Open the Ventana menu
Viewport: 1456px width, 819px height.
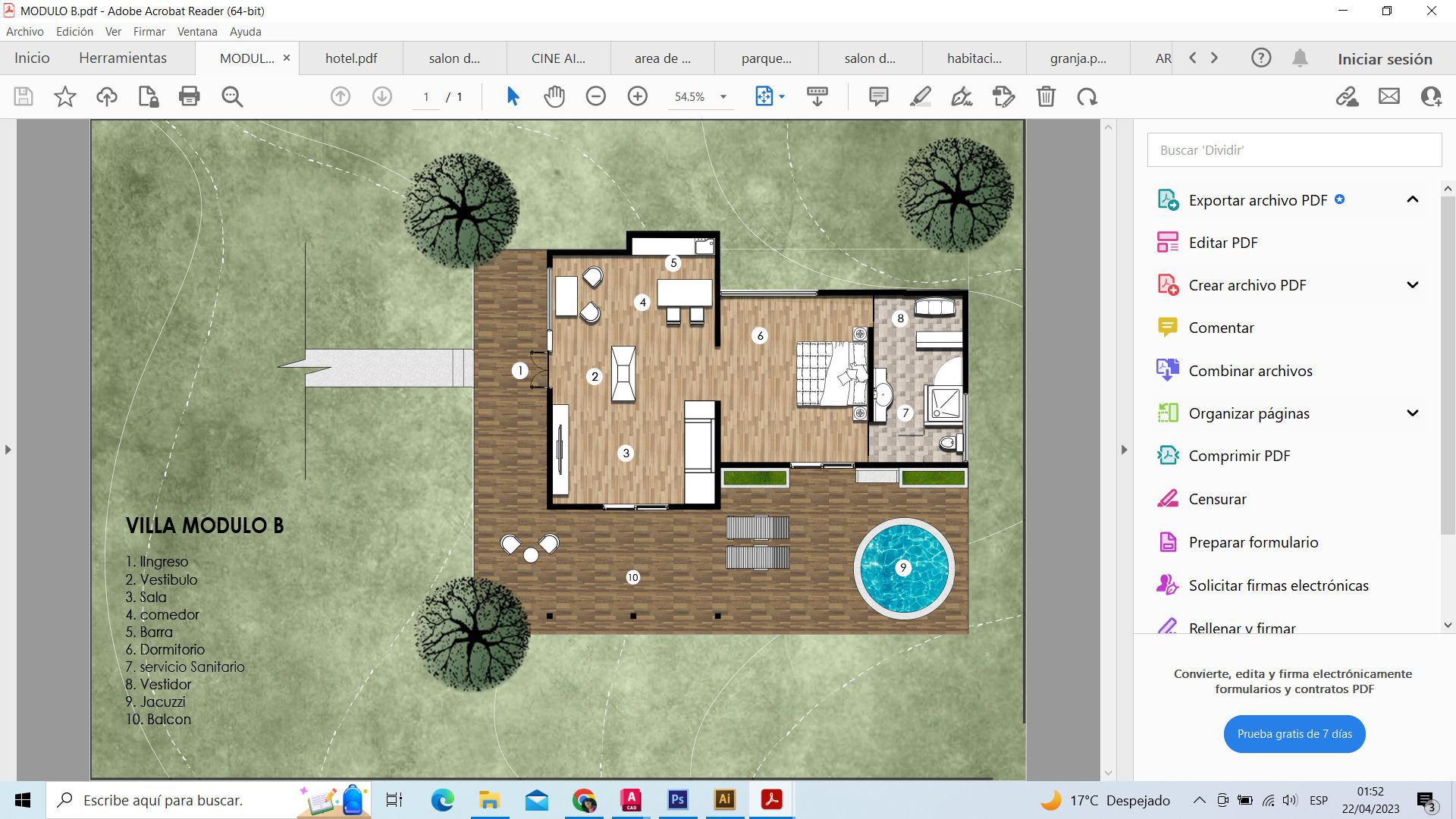coord(197,32)
